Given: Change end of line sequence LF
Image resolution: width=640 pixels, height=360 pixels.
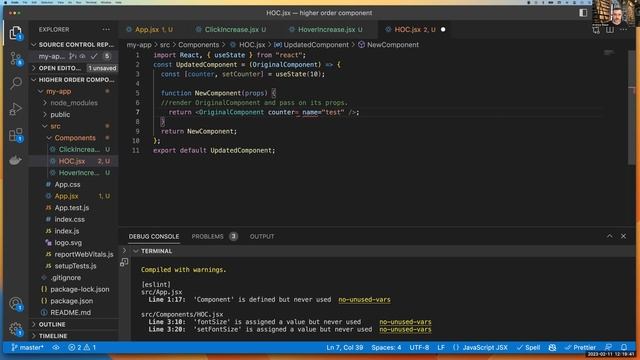Looking at the screenshot, I should 441,347.
